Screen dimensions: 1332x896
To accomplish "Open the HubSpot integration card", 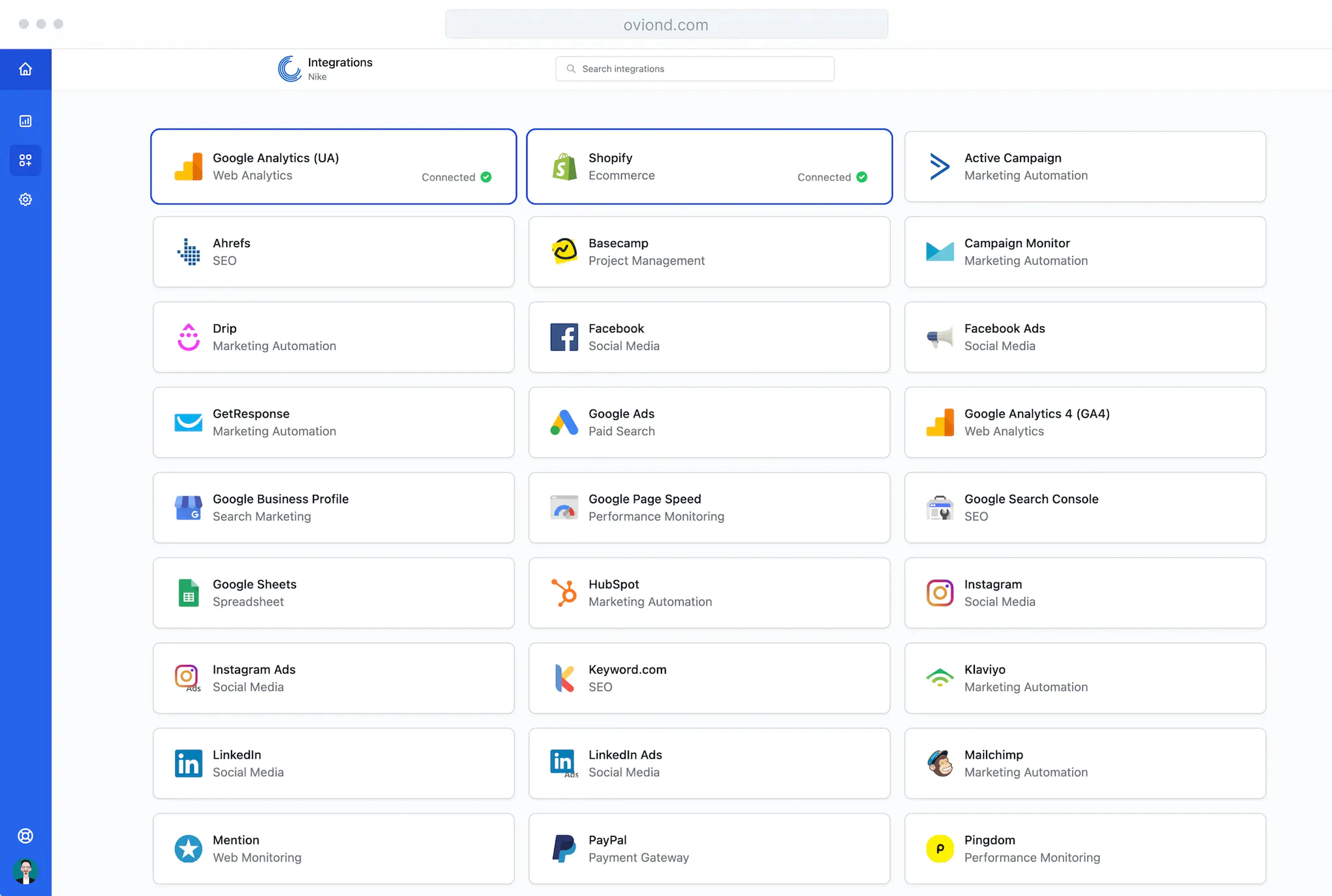I will [x=709, y=593].
